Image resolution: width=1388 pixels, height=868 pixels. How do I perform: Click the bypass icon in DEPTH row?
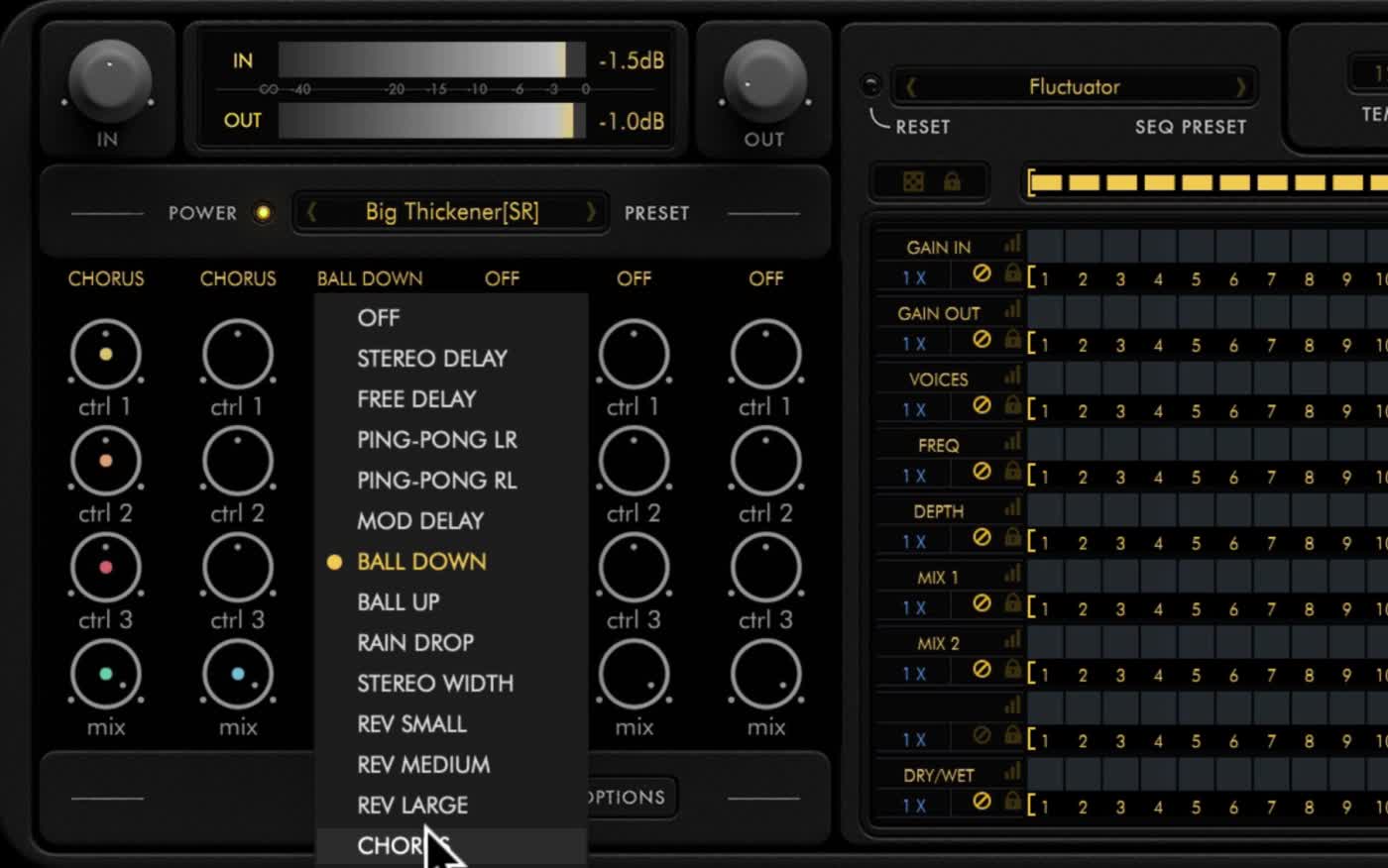(x=982, y=537)
